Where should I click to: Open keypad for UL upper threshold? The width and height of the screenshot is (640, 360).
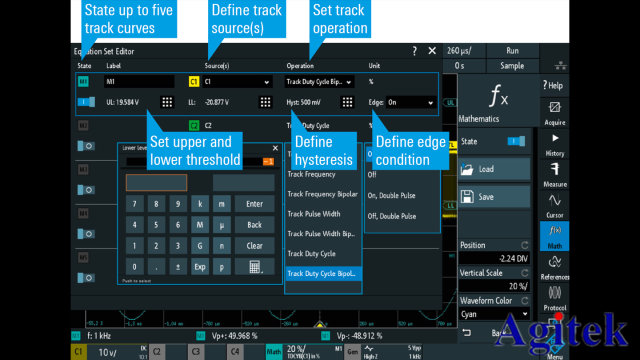point(167,102)
